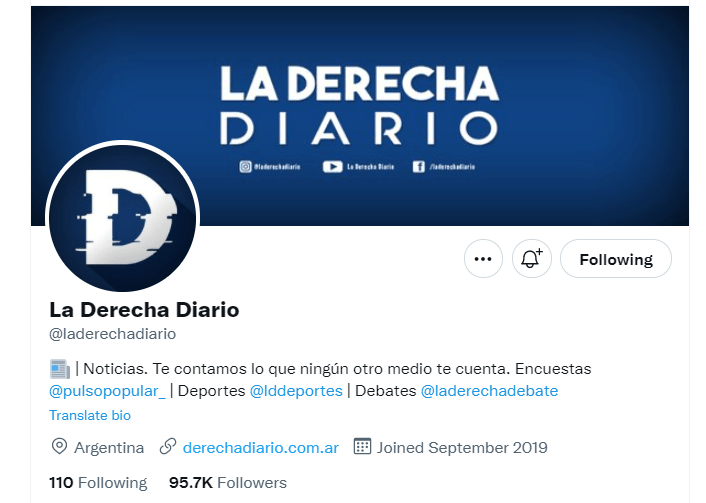The height and width of the screenshot is (503, 706).
Task: Toggle the Following button
Action: 615,258
